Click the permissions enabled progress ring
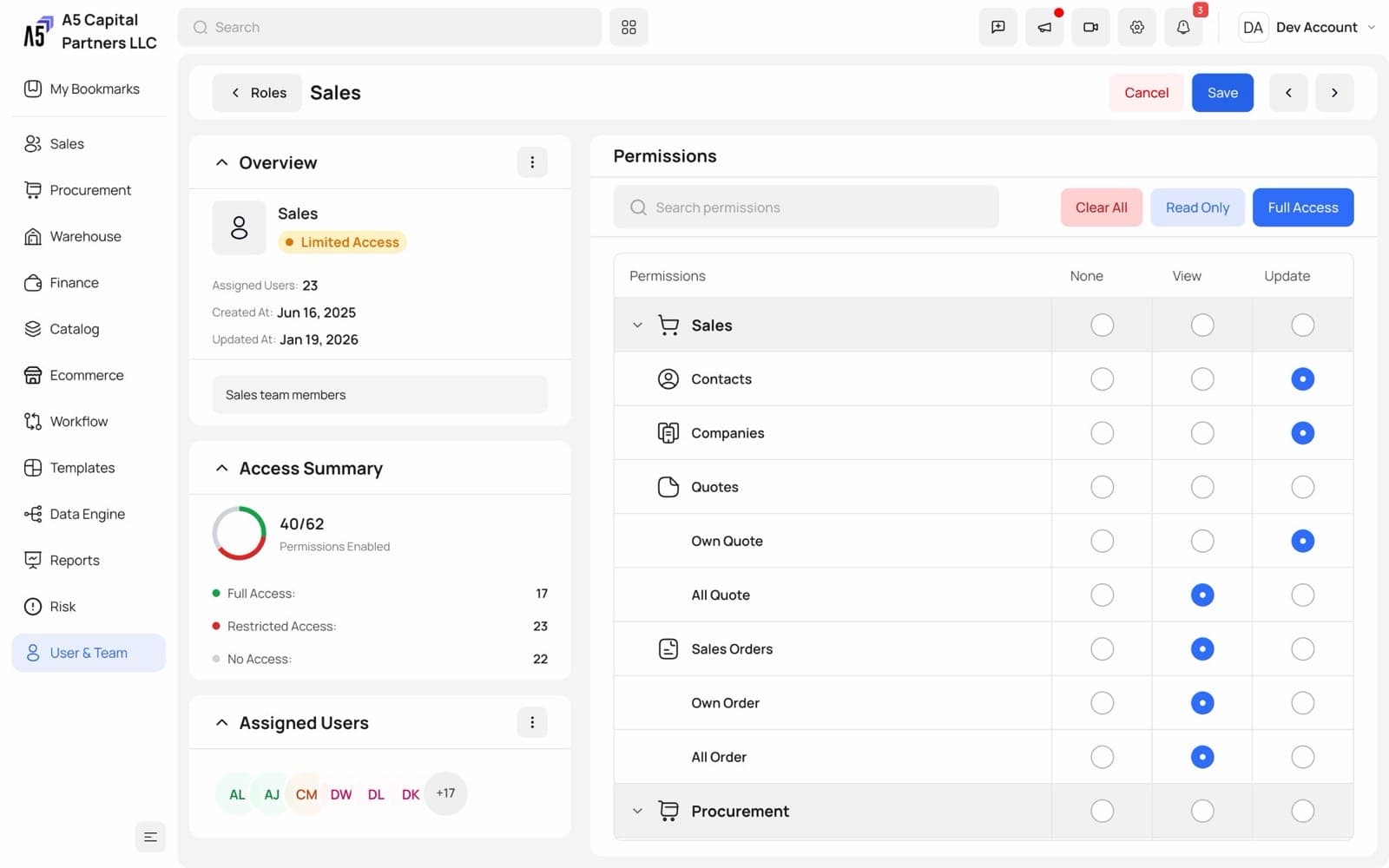This screenshot has height=868, width=1389. (239, 533)
